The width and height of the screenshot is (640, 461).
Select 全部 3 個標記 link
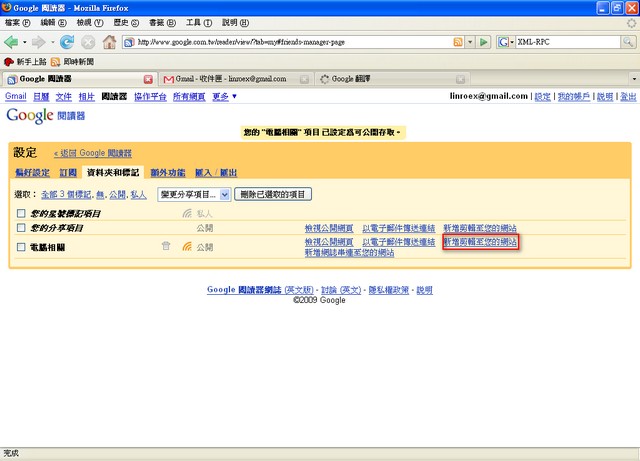[x=66, y=195]
